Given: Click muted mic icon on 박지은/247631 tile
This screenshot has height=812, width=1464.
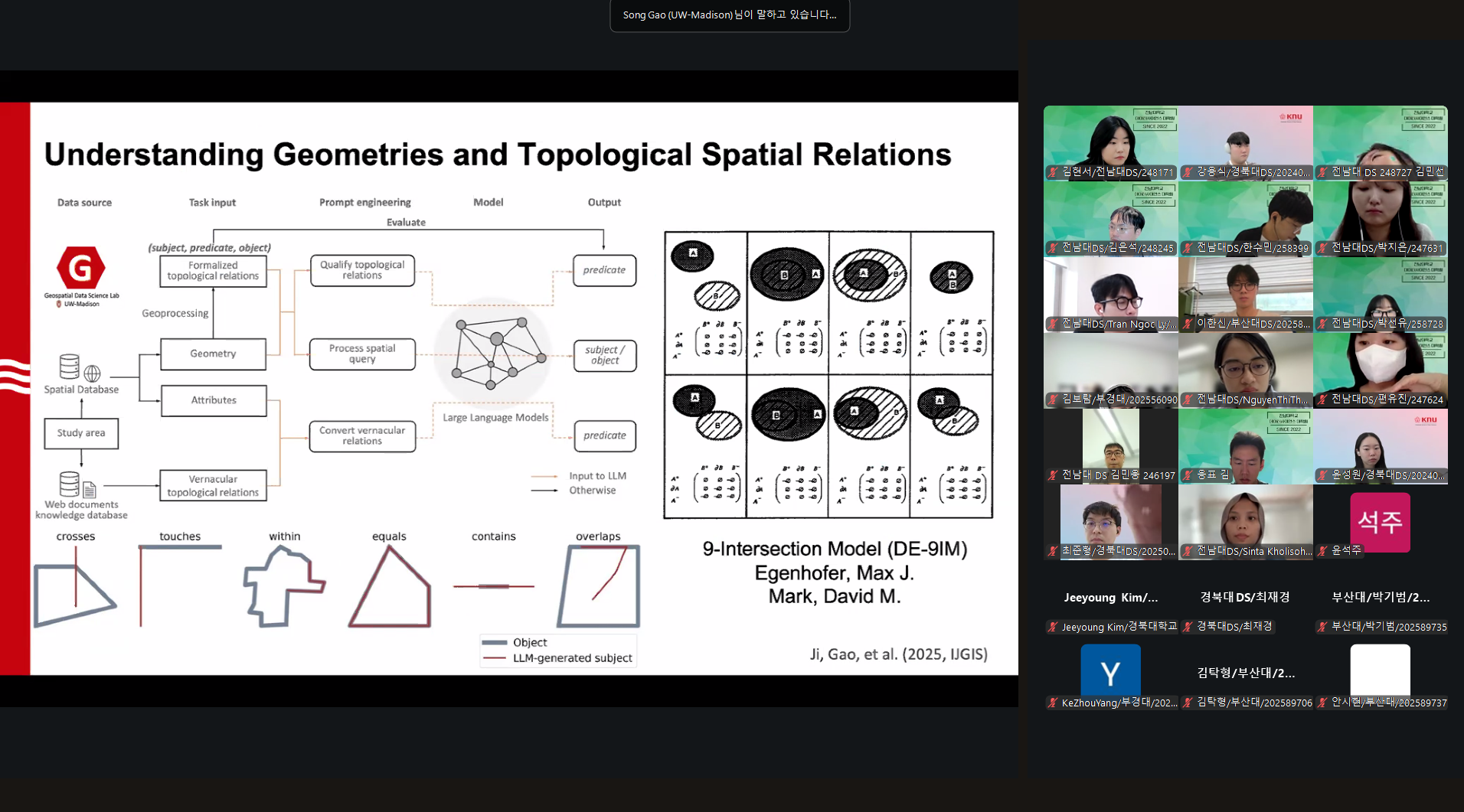Looking at the screenshot, I should [x=1322, y=248].
